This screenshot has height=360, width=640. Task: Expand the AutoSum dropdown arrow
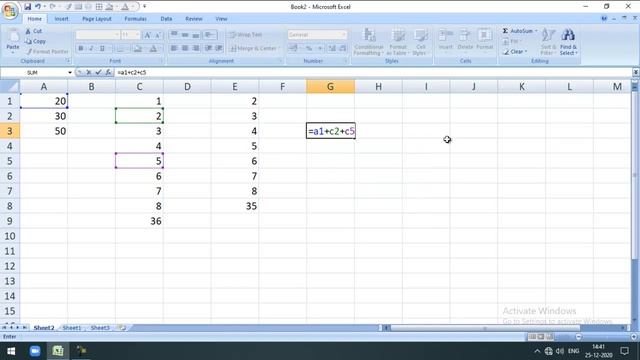coord(536,31)
